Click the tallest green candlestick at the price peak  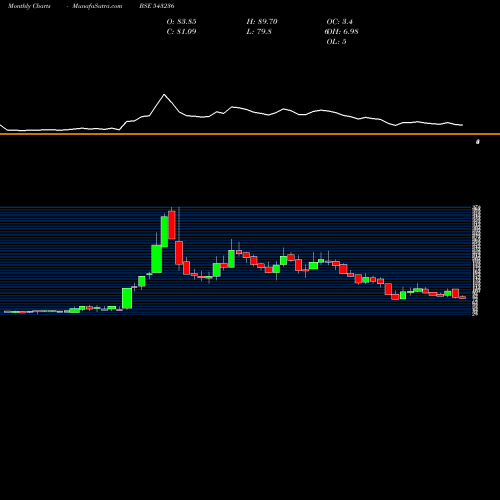pyautogui.click(x=164, y=231)
